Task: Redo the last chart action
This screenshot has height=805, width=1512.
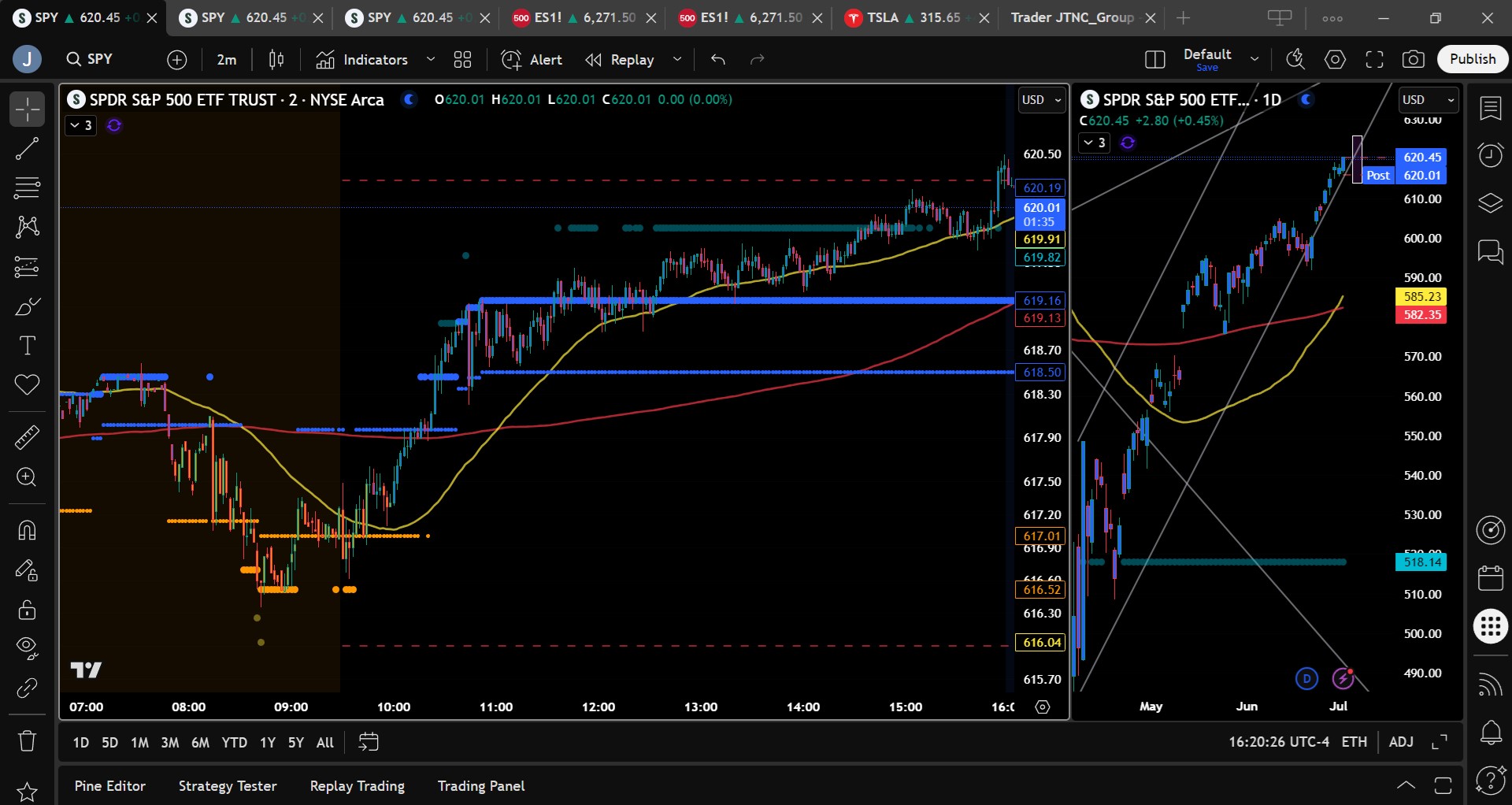Action: [758, 59]
